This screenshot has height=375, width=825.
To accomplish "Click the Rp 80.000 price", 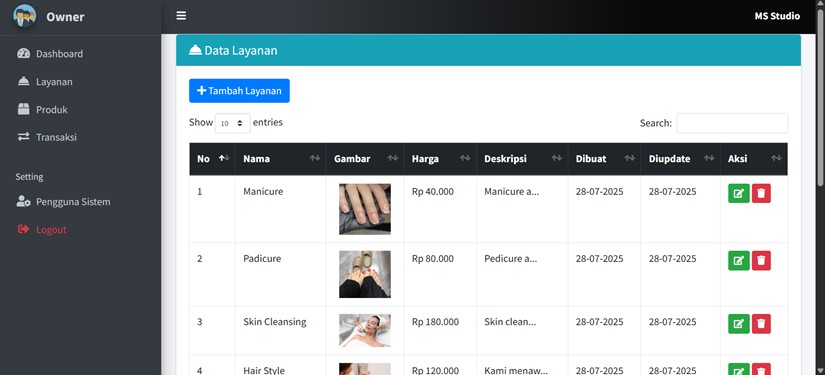I will click(432, 259).
